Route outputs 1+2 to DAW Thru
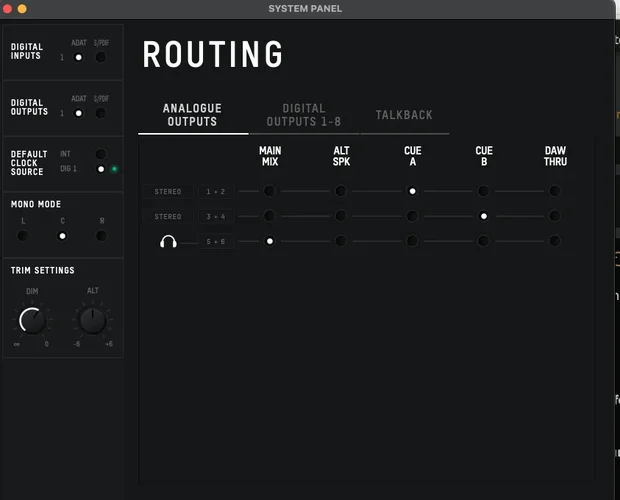The image size is (620, 500). pyautogui.click(x=555, y=191)
